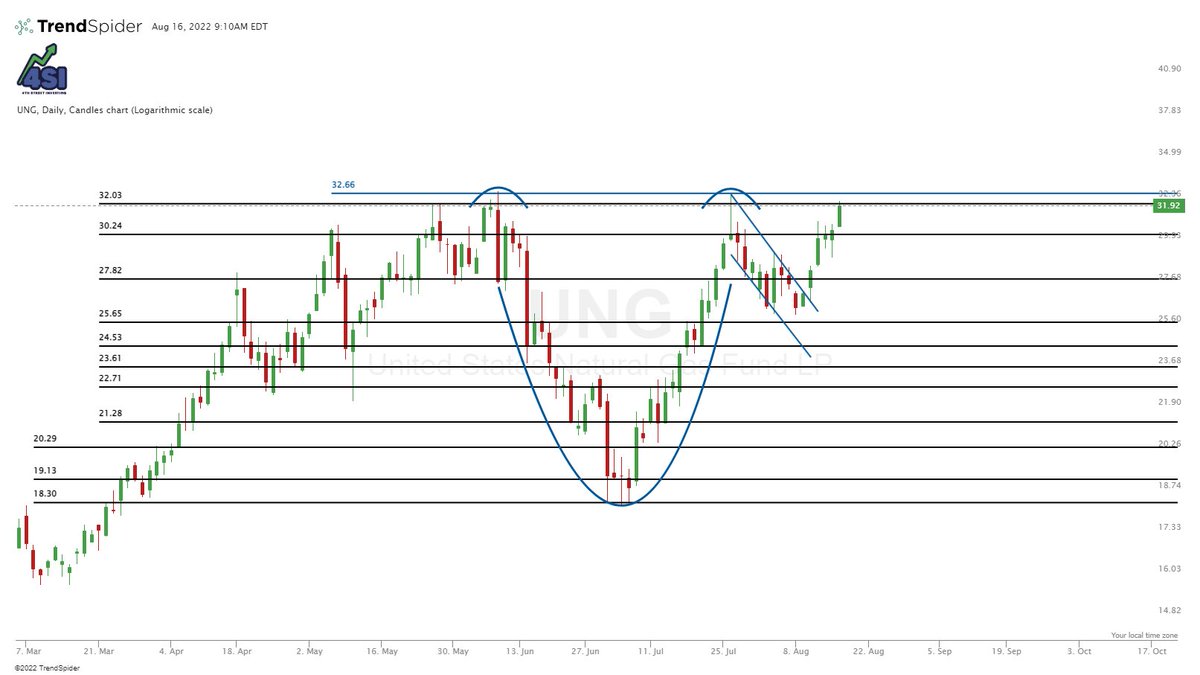
Task: Select the 18.30 level label
Action: pyautogui.click(x=45, y=494)
